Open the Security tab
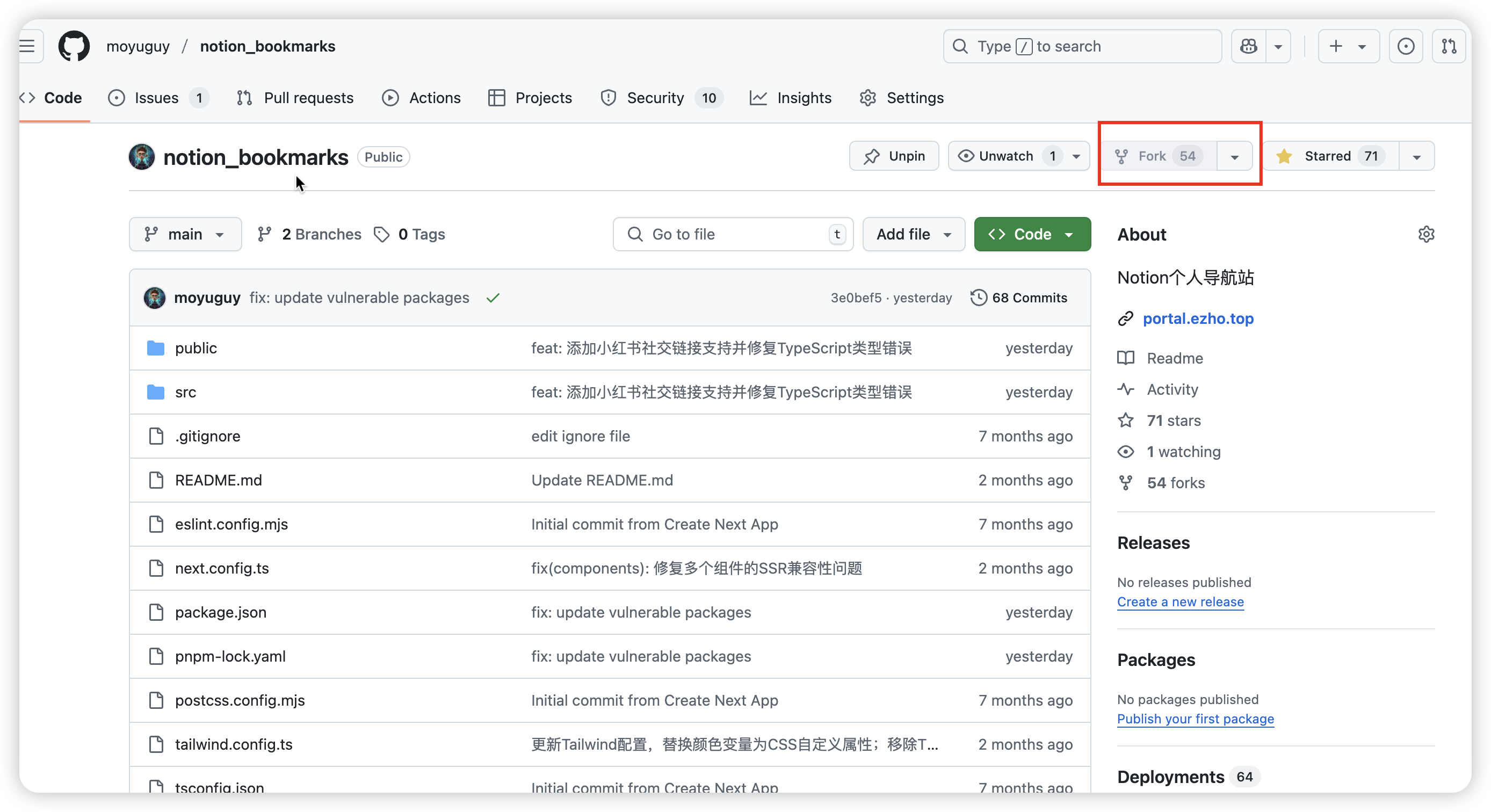The height and width of the screenshot is (812, 1491). tap(661, 98)
